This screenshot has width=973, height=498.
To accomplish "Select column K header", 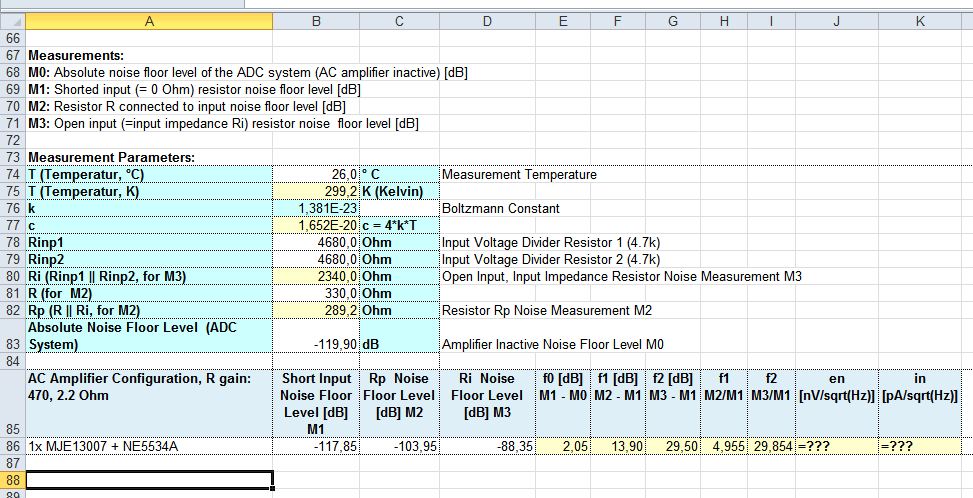I will (x=919, y=19).
